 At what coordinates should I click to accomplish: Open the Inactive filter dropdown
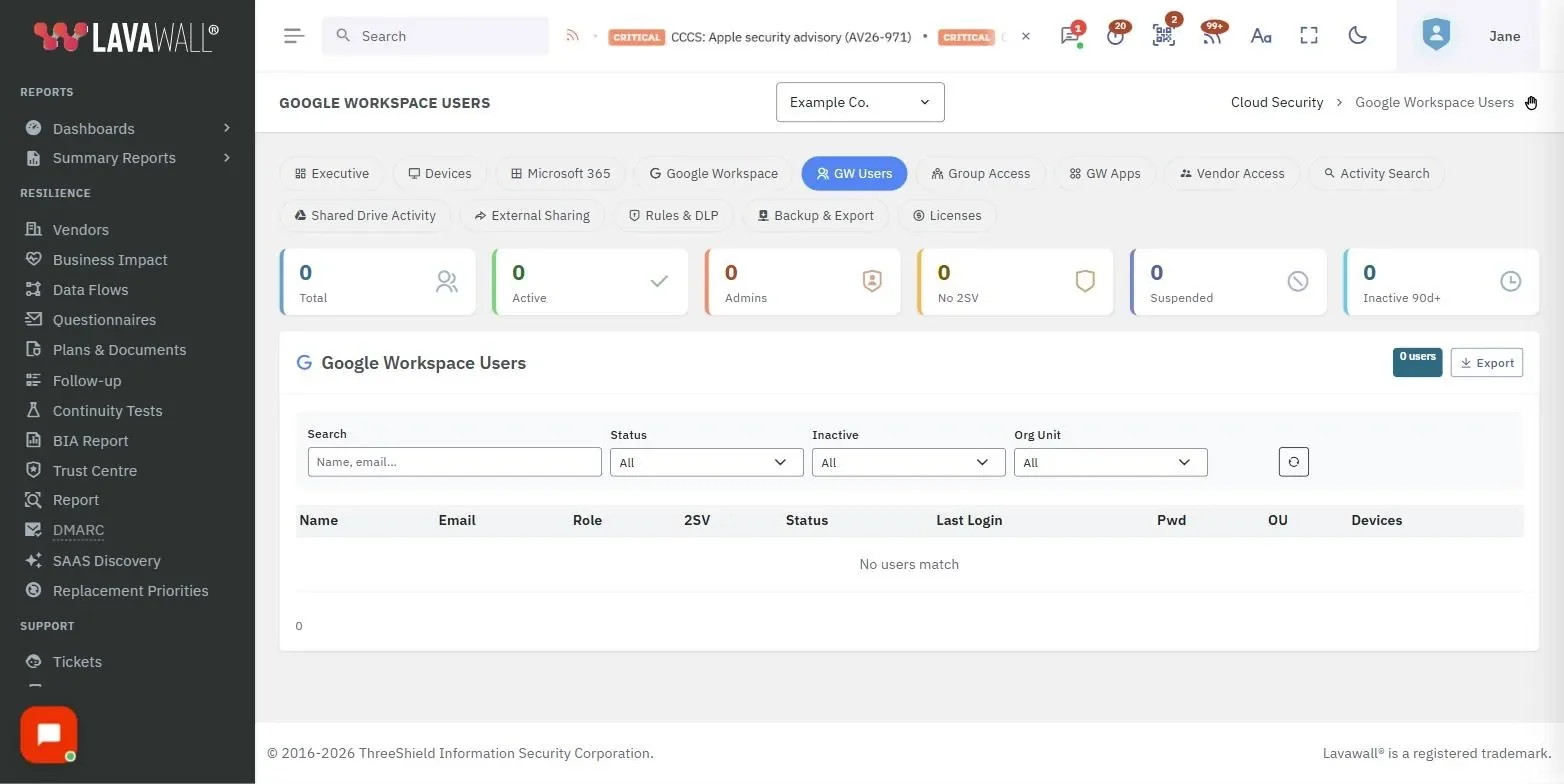(908, 462)
